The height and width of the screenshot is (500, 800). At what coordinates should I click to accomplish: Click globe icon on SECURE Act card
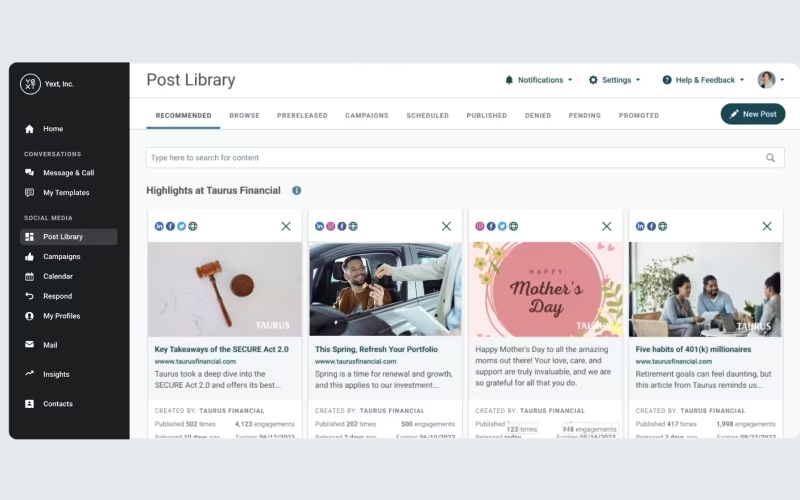tap(193, 227)
